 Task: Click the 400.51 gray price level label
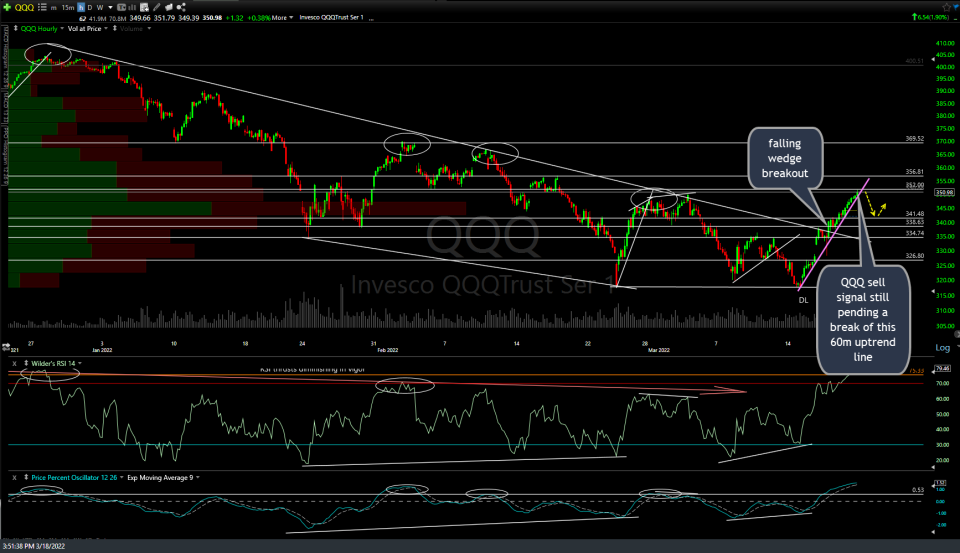[915, 61]
